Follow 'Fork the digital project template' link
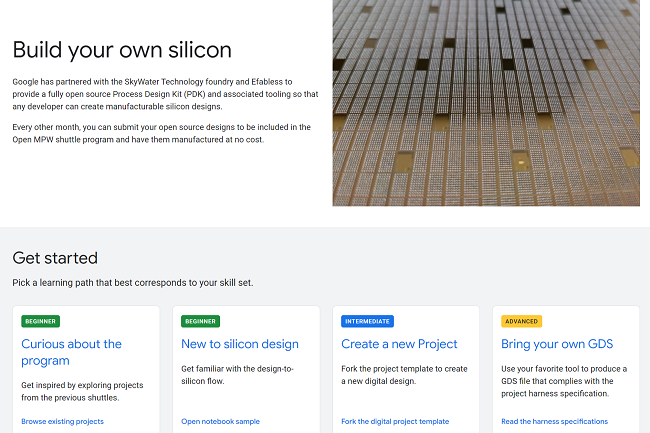650x433 pixels. (395, 421)
